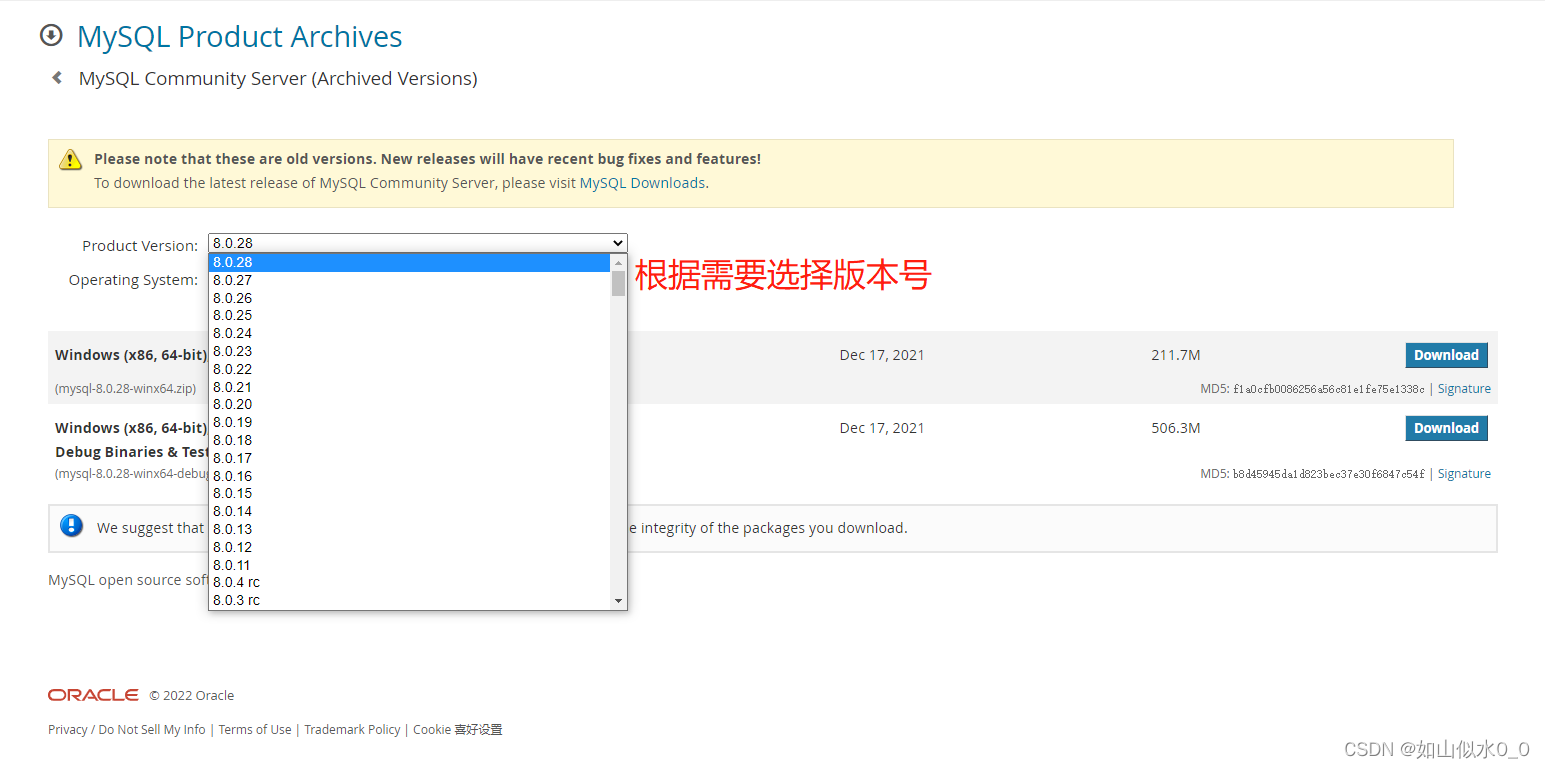Click the version list scrollbar thumb

click(618, 283)
